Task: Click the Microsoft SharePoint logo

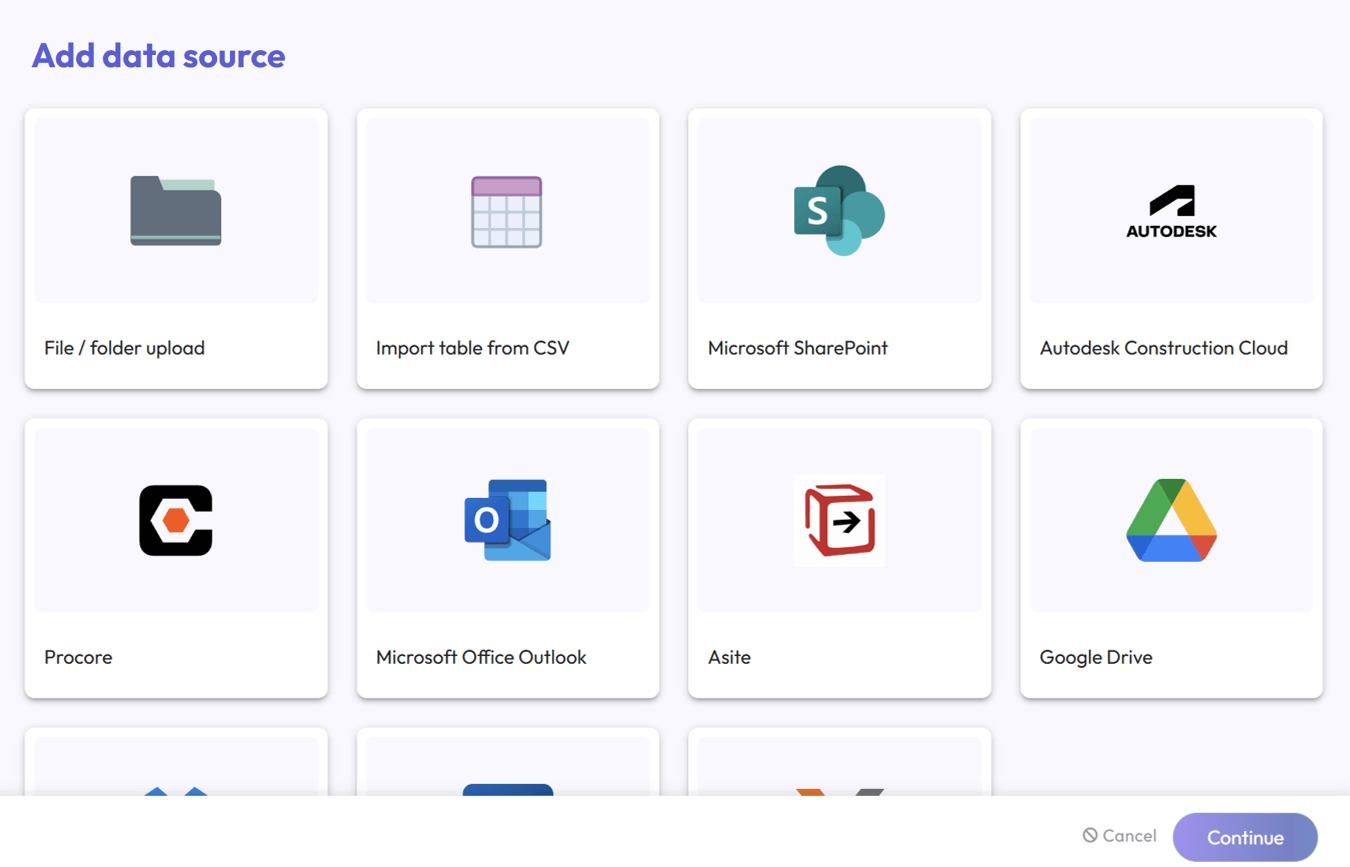Action: click(x=839, y=209)
